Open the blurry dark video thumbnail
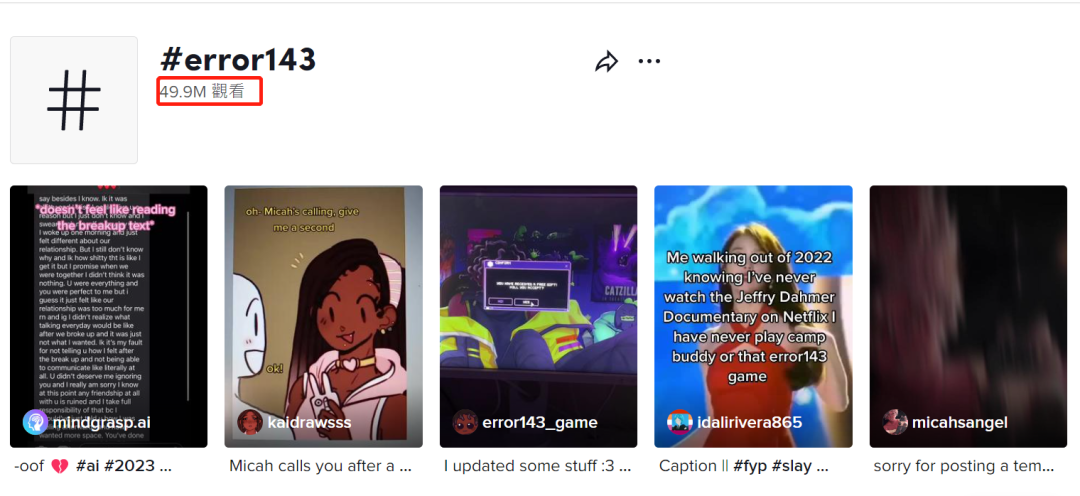Screen dimensions: 1080x496 pos(969,316)
